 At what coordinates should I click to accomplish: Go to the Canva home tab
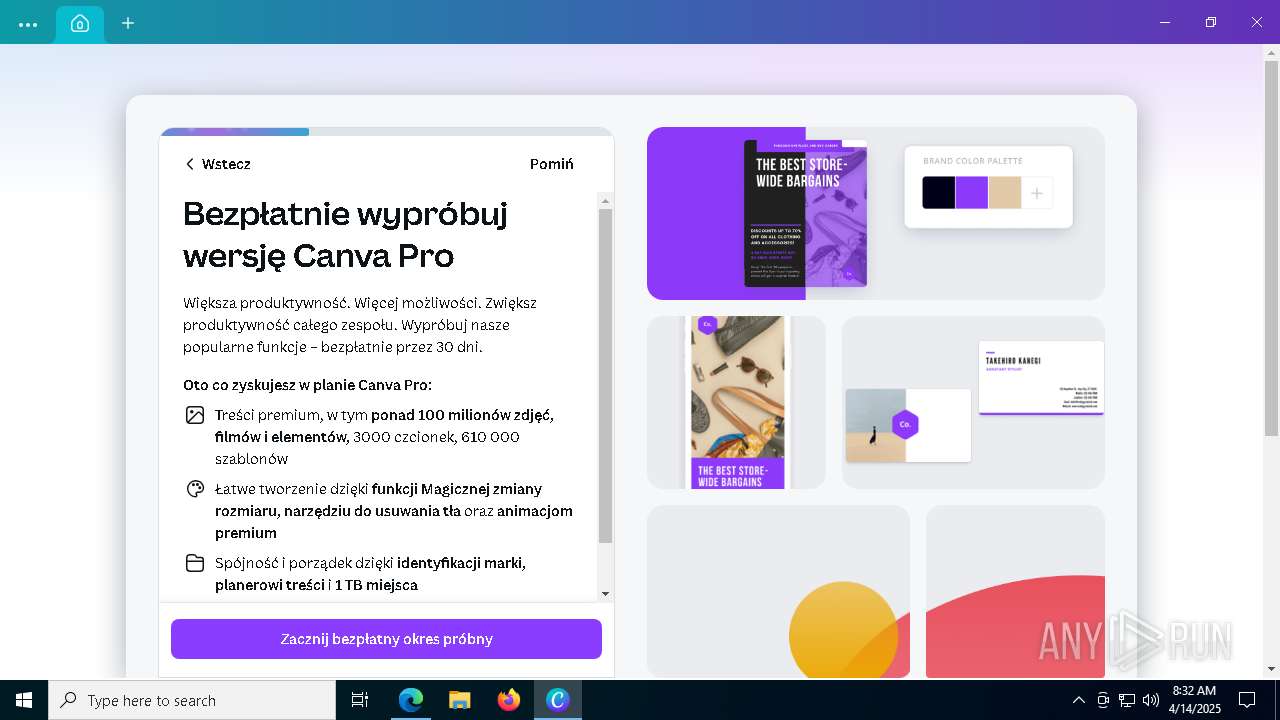(x=80, y=23)
